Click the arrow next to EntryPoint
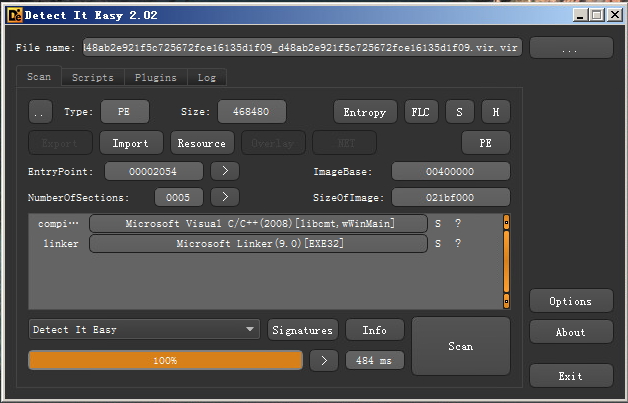This screenshot has width=628, height=403. [225, 171]
